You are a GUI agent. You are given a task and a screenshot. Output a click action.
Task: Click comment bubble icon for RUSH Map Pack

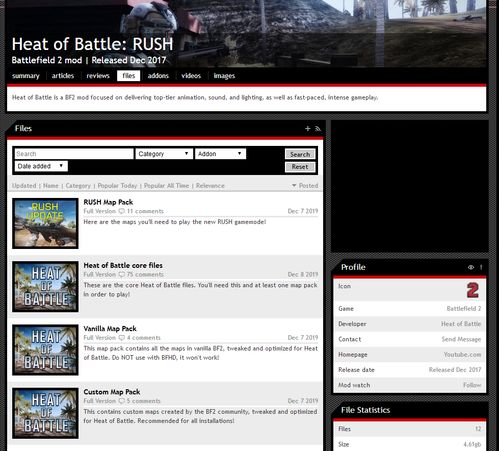click(122, 211)
